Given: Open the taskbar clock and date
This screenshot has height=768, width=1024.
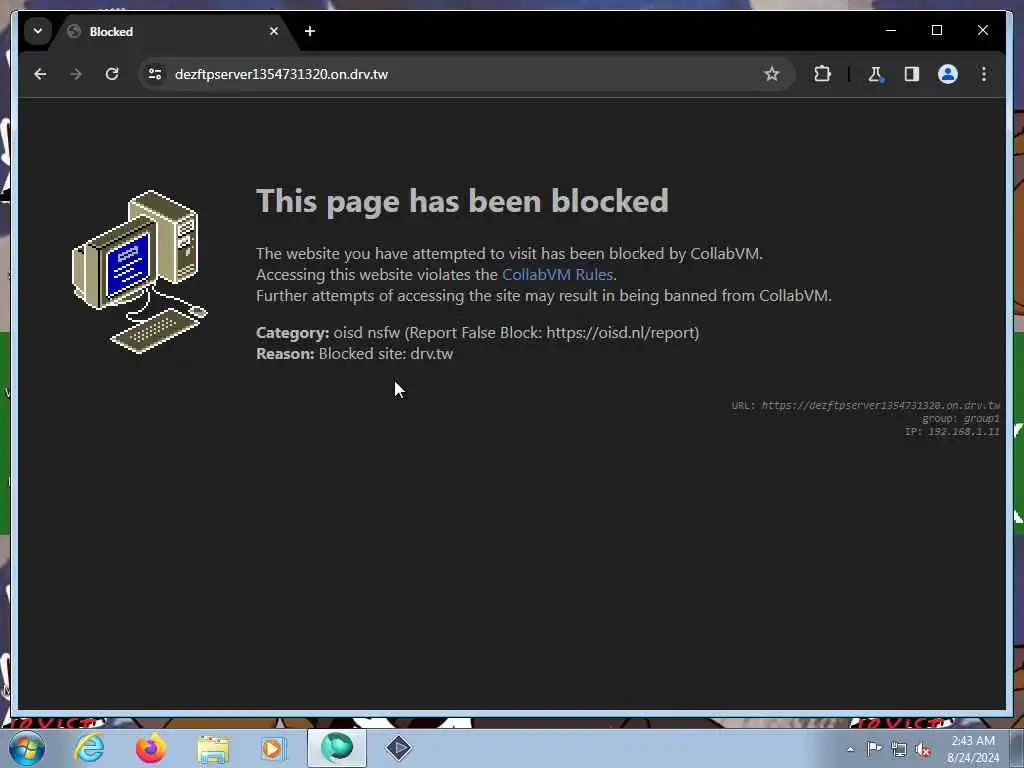Looking at the screenshot, I should pyautogui.click(x=973, y=749).
